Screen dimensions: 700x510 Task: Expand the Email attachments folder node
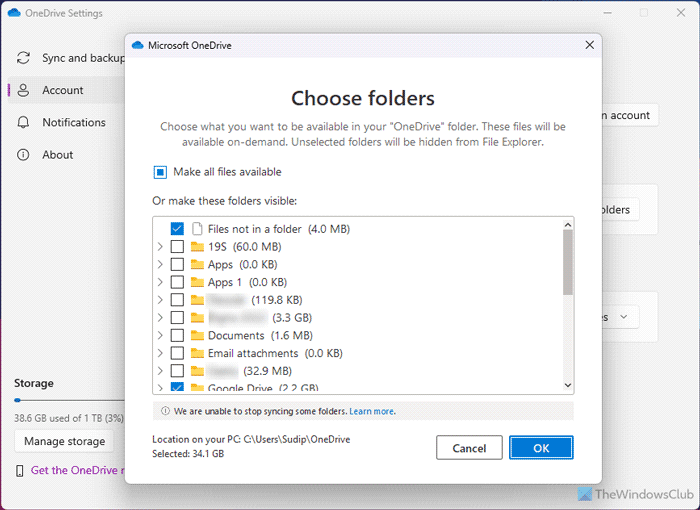click(x=160, y=353)
